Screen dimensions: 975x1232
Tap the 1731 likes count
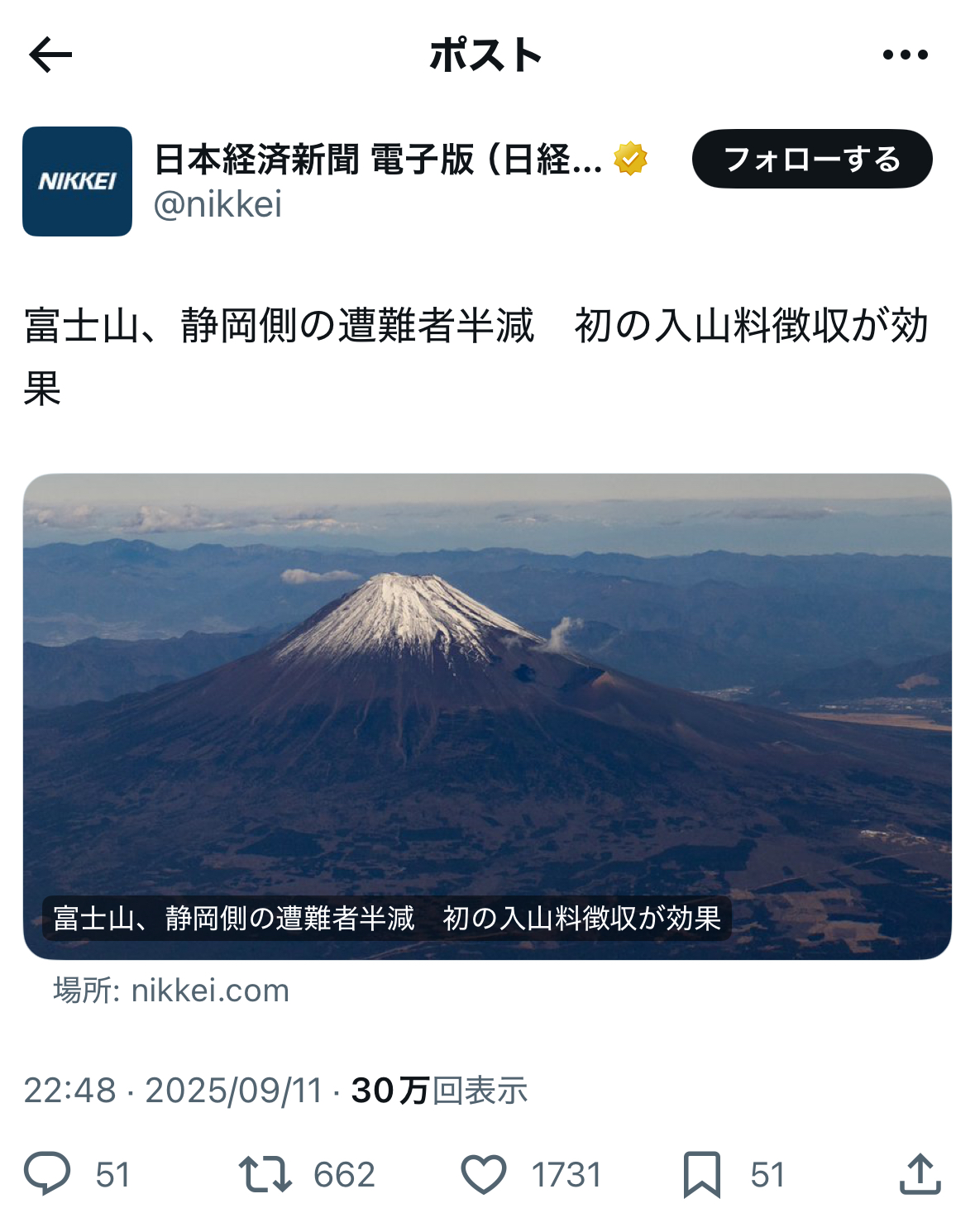pos(566,1175)
